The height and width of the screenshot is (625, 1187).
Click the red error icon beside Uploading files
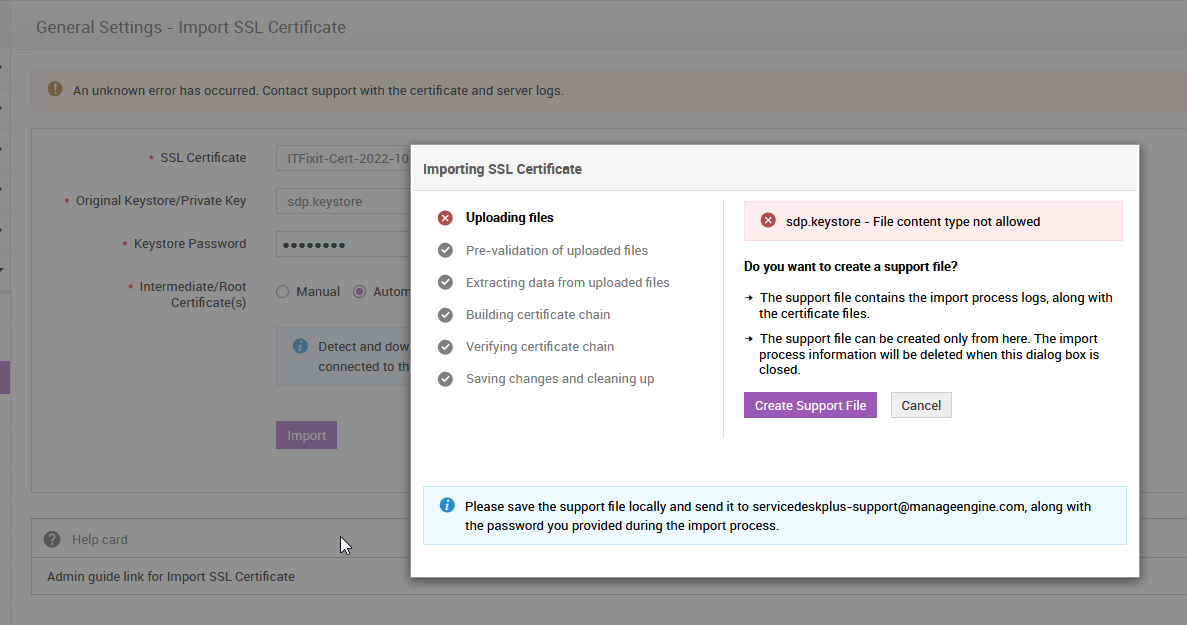pos(445,218)
